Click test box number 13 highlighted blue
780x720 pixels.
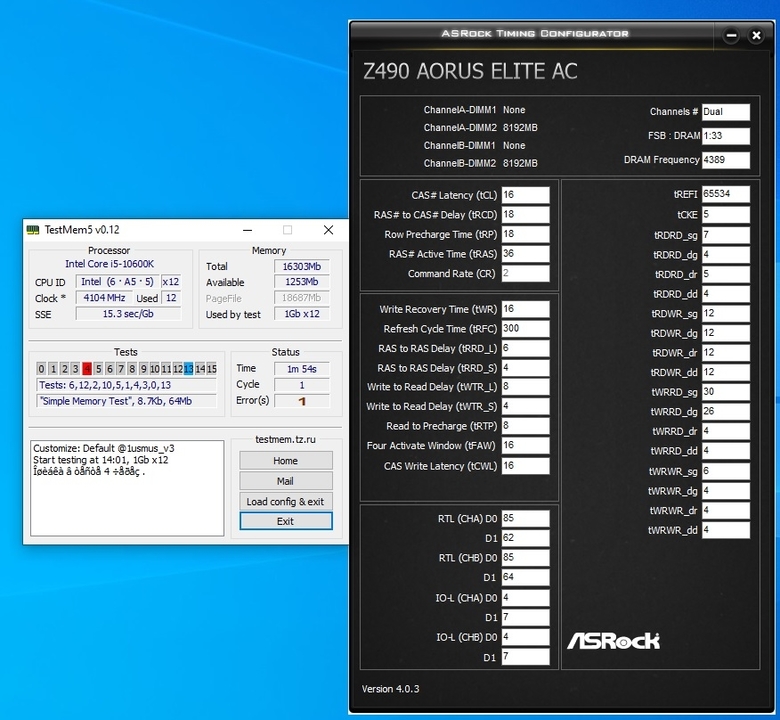189,369
